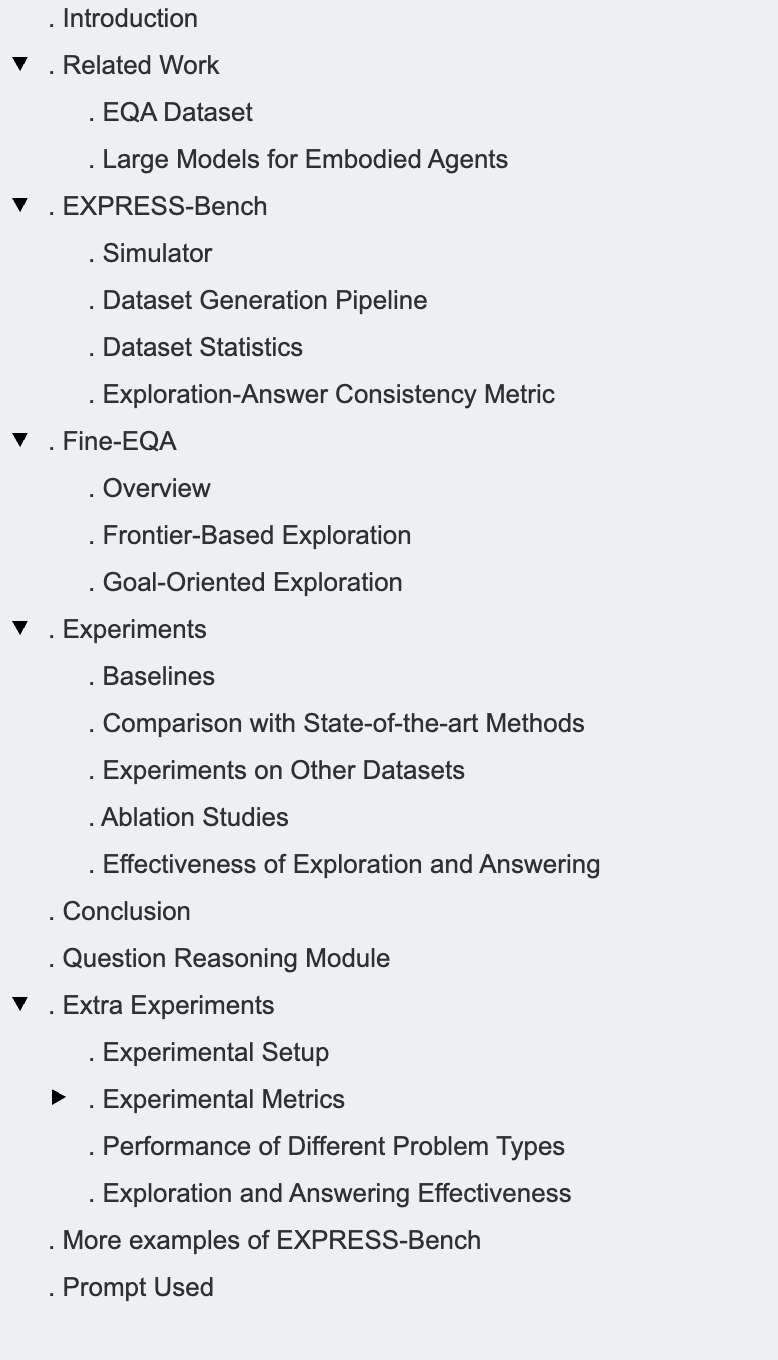Collapse the Fine-EQA section triangle

pos(19,441)
